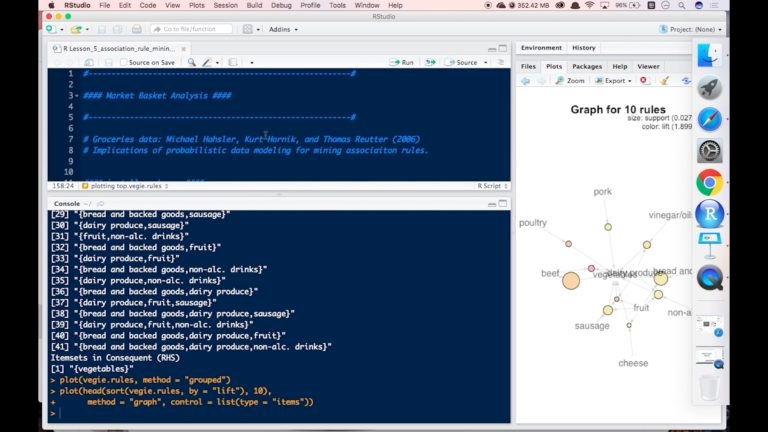Open Finder from the dock

pos(709,55)
